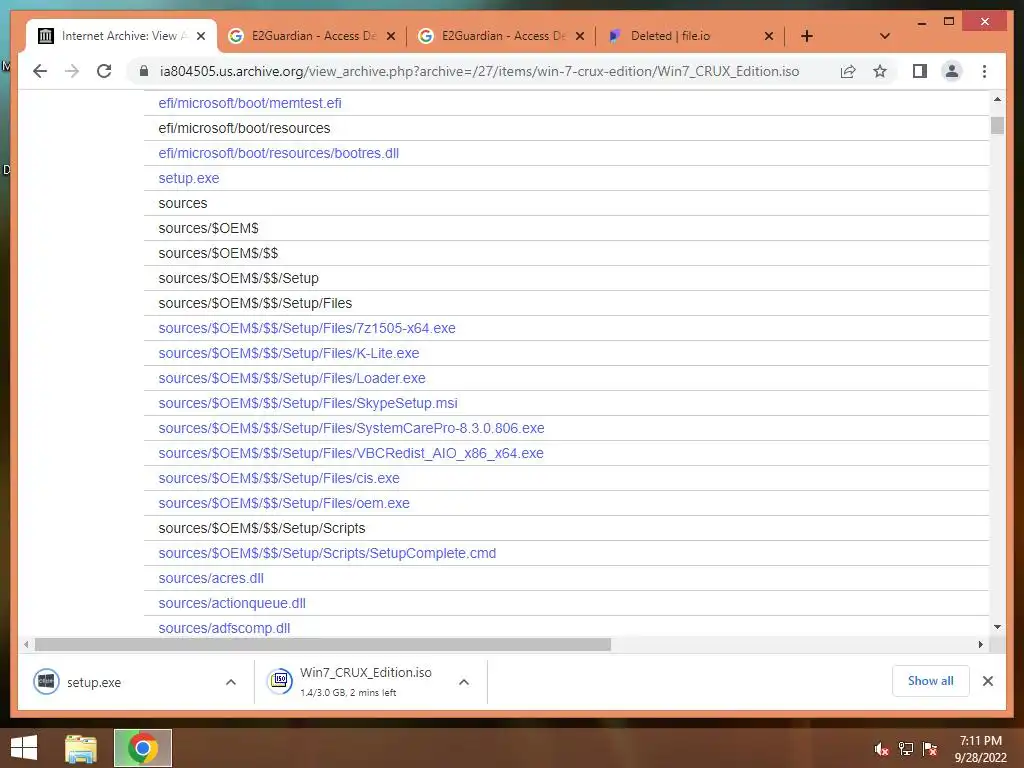Click vertical scrollbar up arrow

click(997, 99)
